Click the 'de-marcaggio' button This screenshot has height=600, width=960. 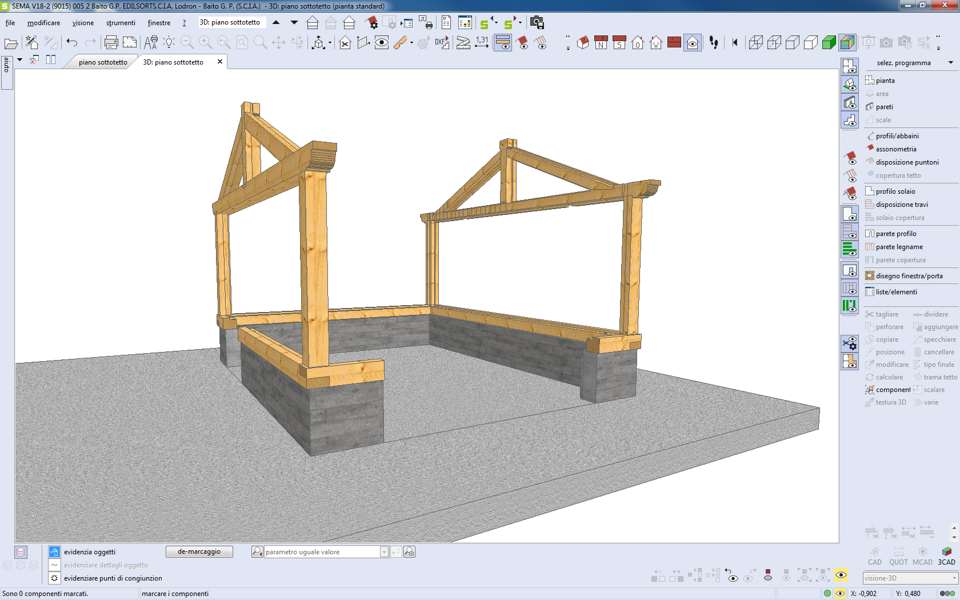click(x=199, y=552)
